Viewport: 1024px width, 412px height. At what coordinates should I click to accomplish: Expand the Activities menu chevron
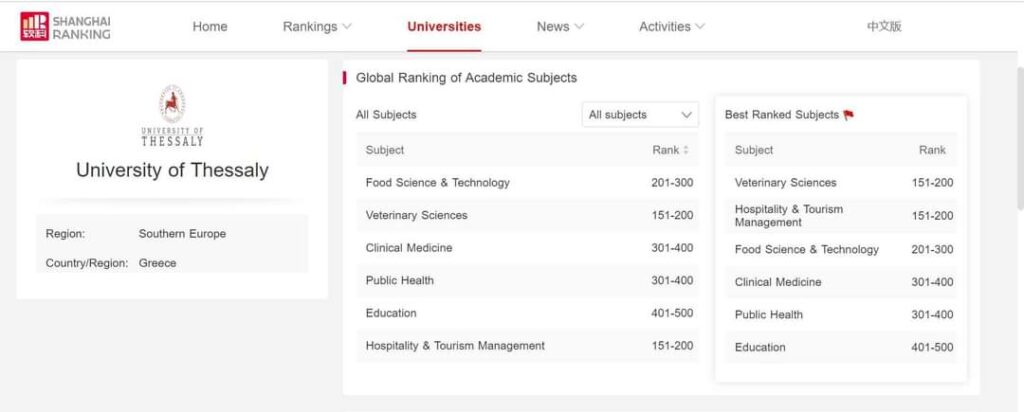coord(700,27)
